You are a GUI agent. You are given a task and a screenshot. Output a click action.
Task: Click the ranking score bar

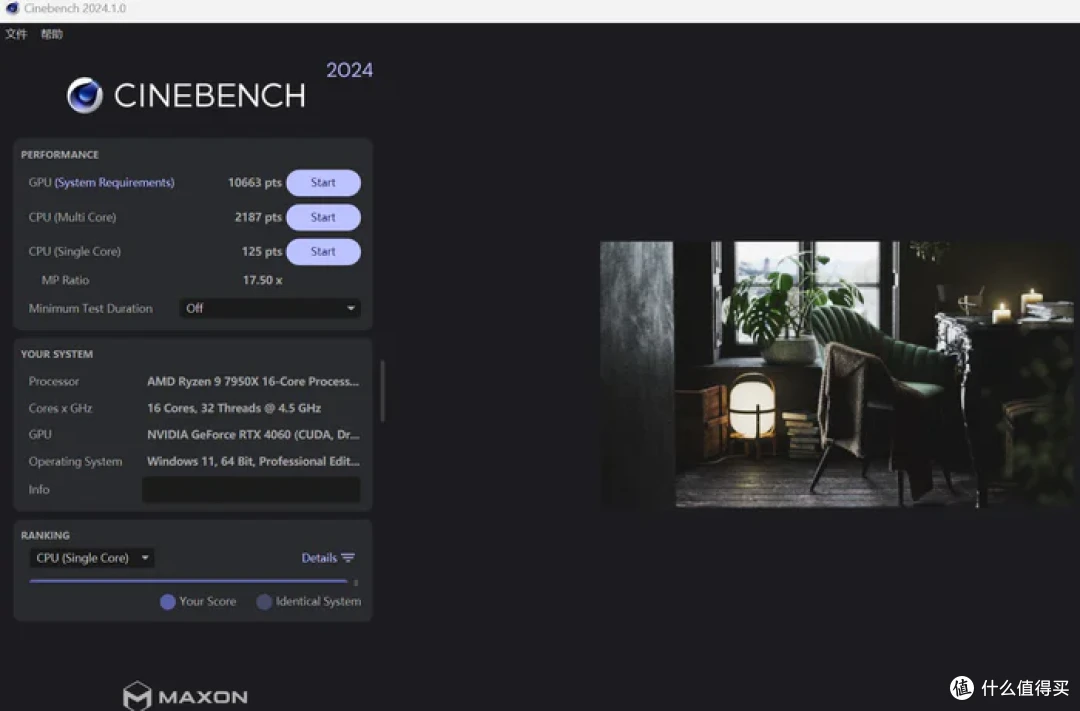[188, 581]
